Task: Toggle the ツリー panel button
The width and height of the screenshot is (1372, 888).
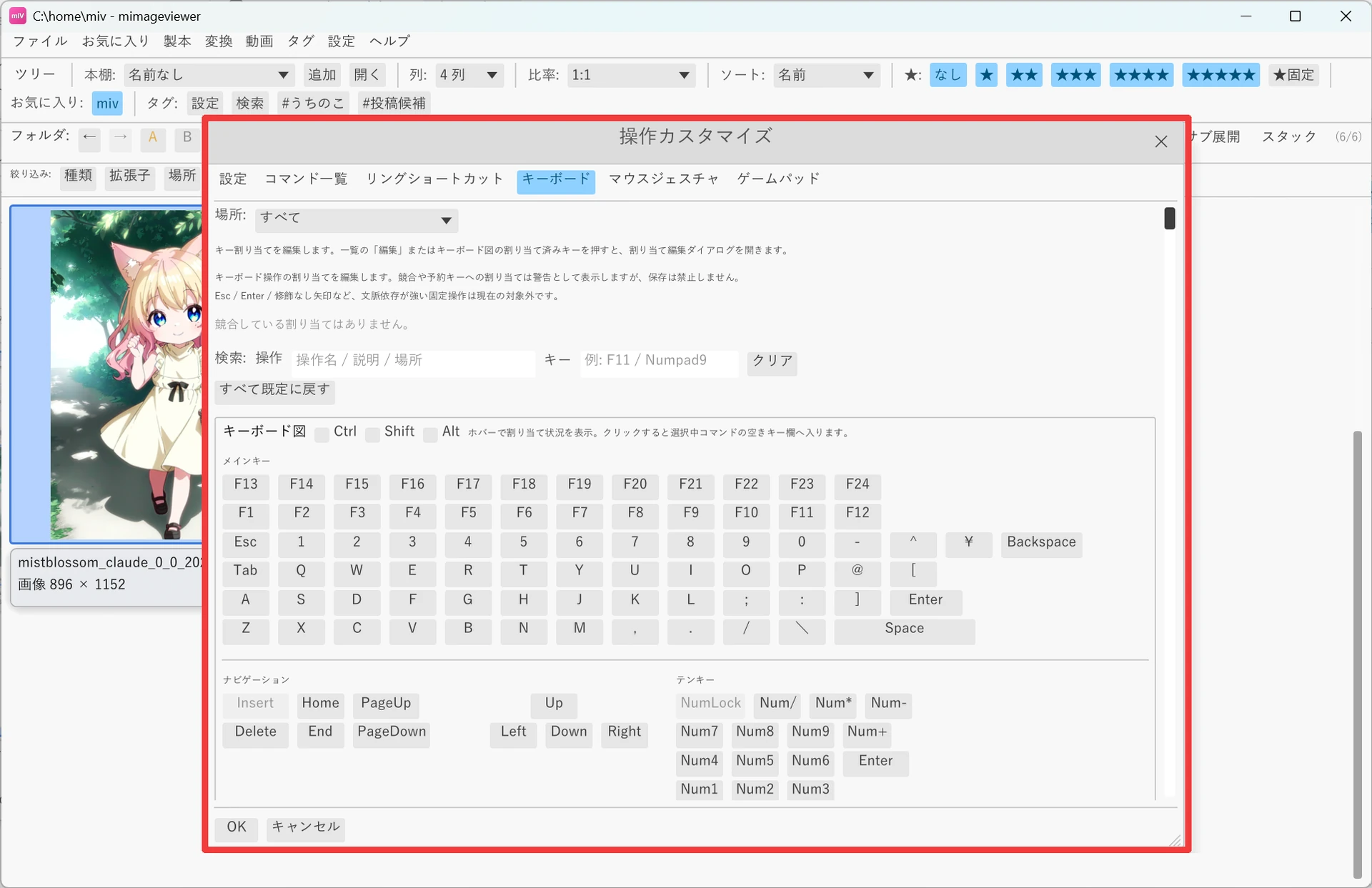Action: [35, 75]
